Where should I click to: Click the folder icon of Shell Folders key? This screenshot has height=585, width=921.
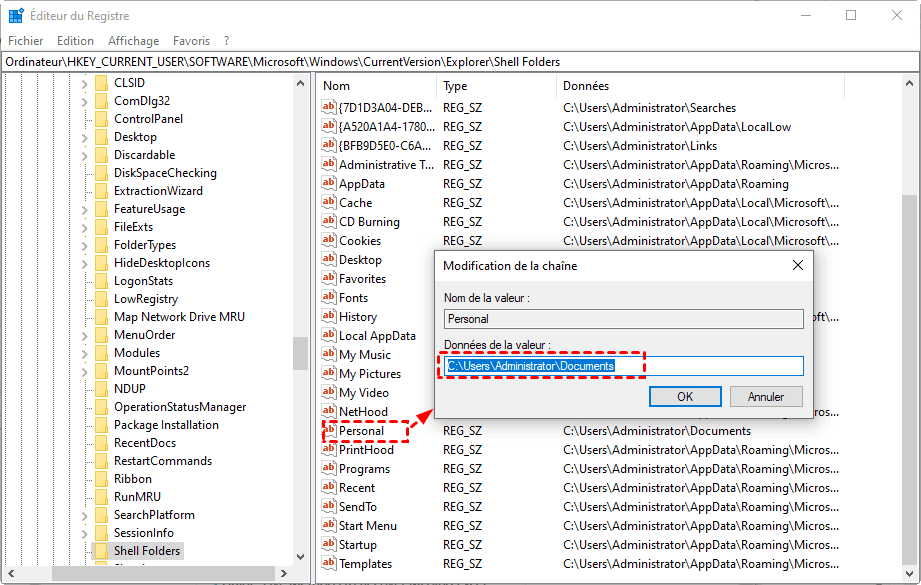tap(102, 551)
